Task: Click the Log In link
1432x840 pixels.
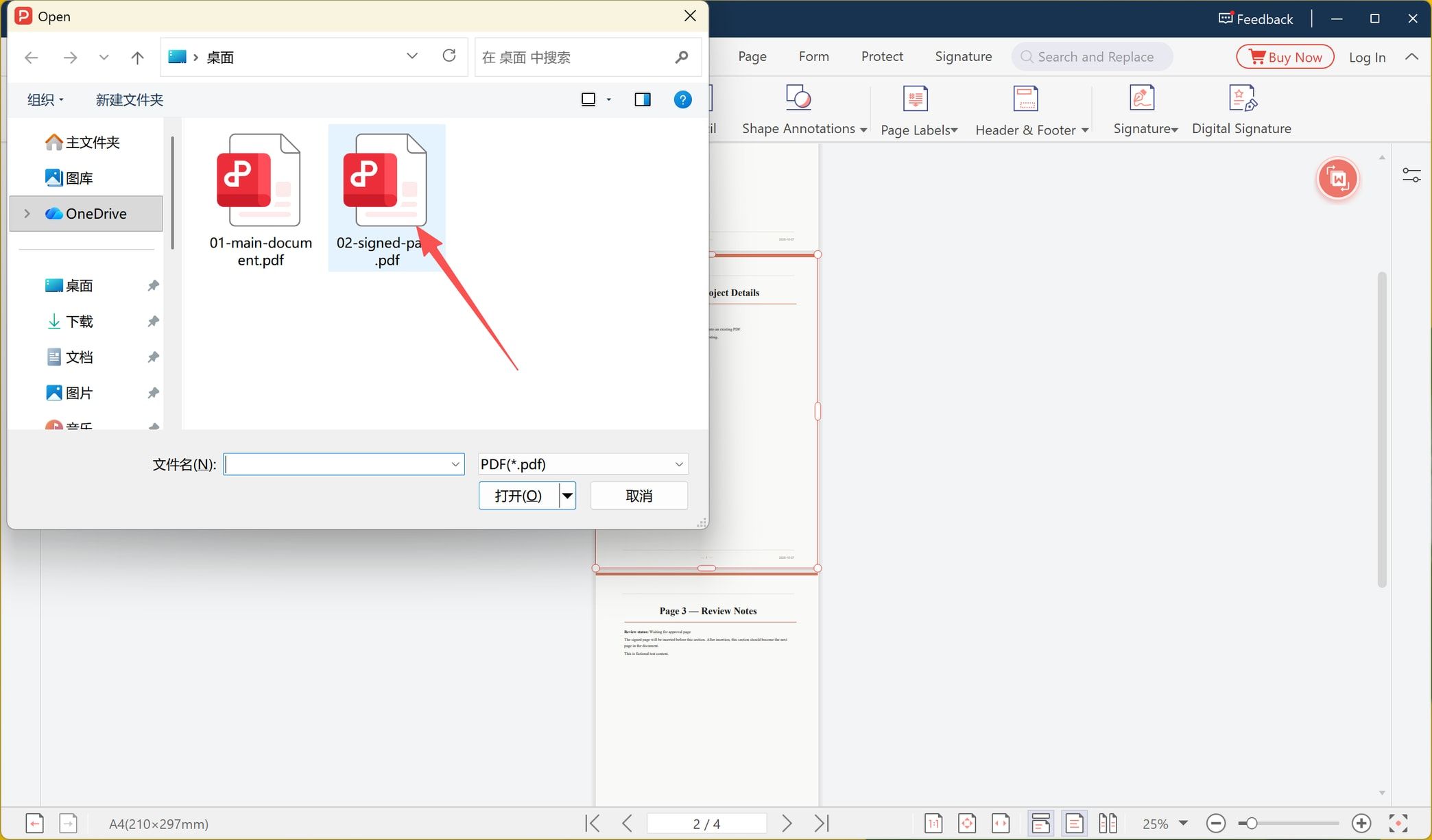Action: (x=1367, y=57)
